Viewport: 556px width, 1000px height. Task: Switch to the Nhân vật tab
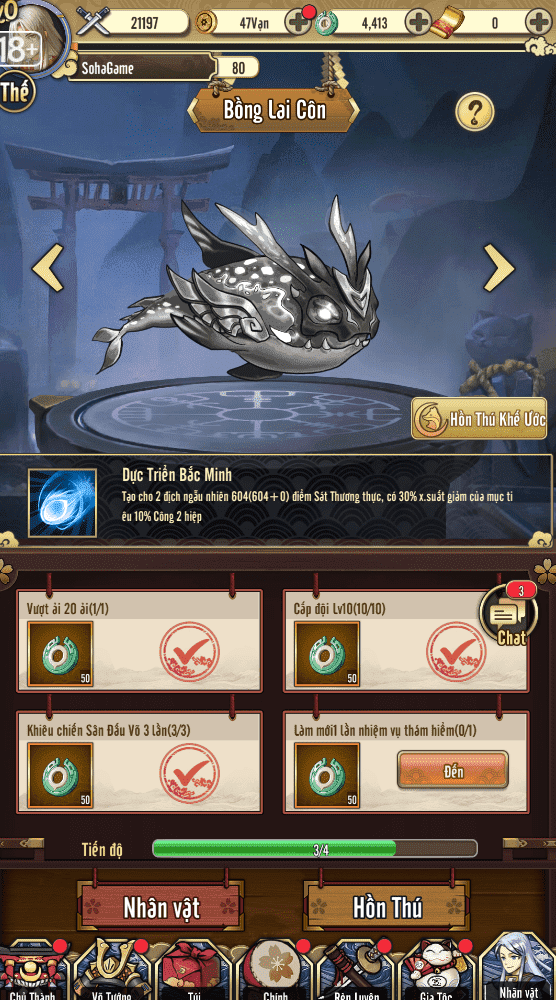[x=161, y=906]
